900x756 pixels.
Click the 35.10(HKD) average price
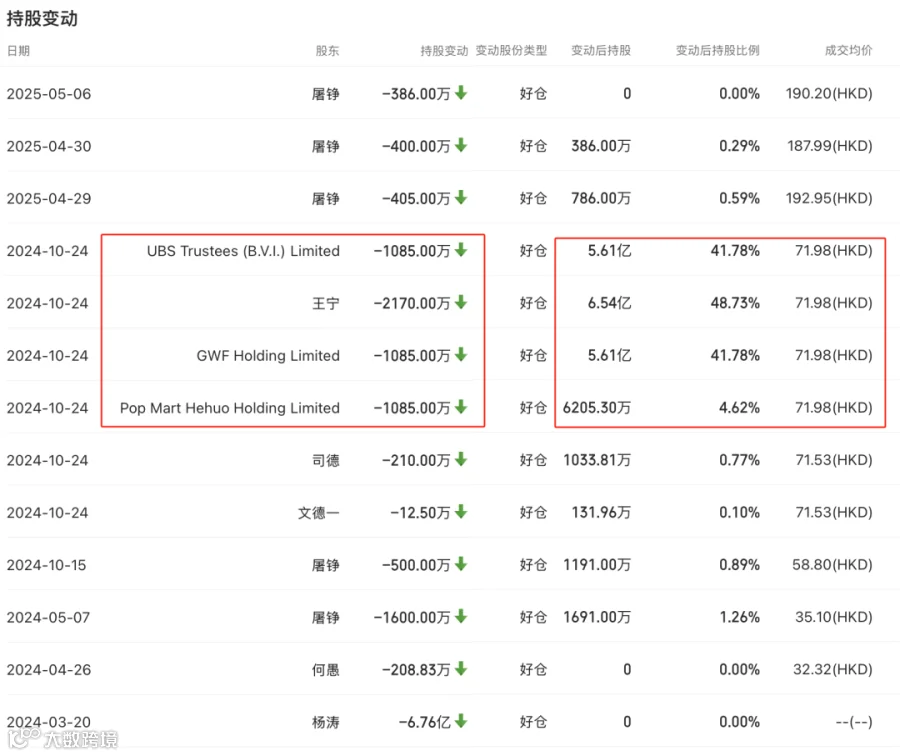(834, 618)
